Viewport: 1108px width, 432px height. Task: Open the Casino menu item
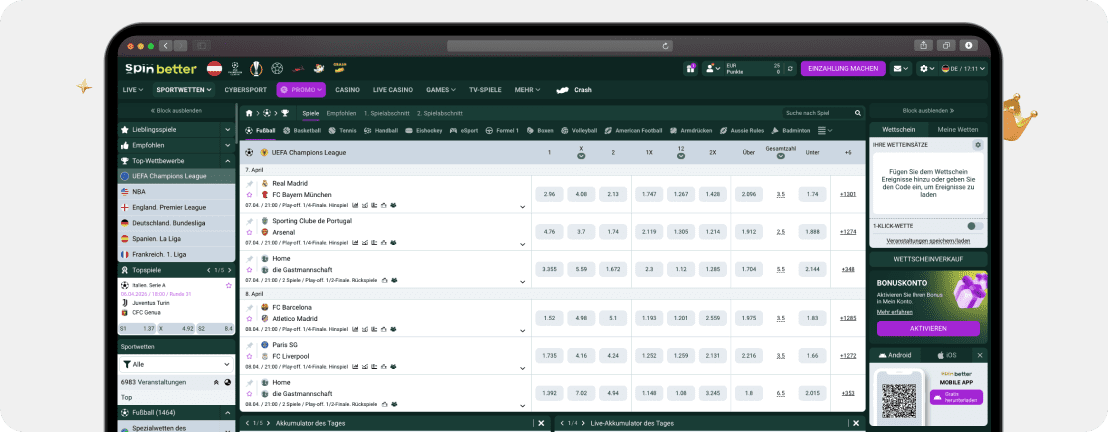[x=347, y=89]
